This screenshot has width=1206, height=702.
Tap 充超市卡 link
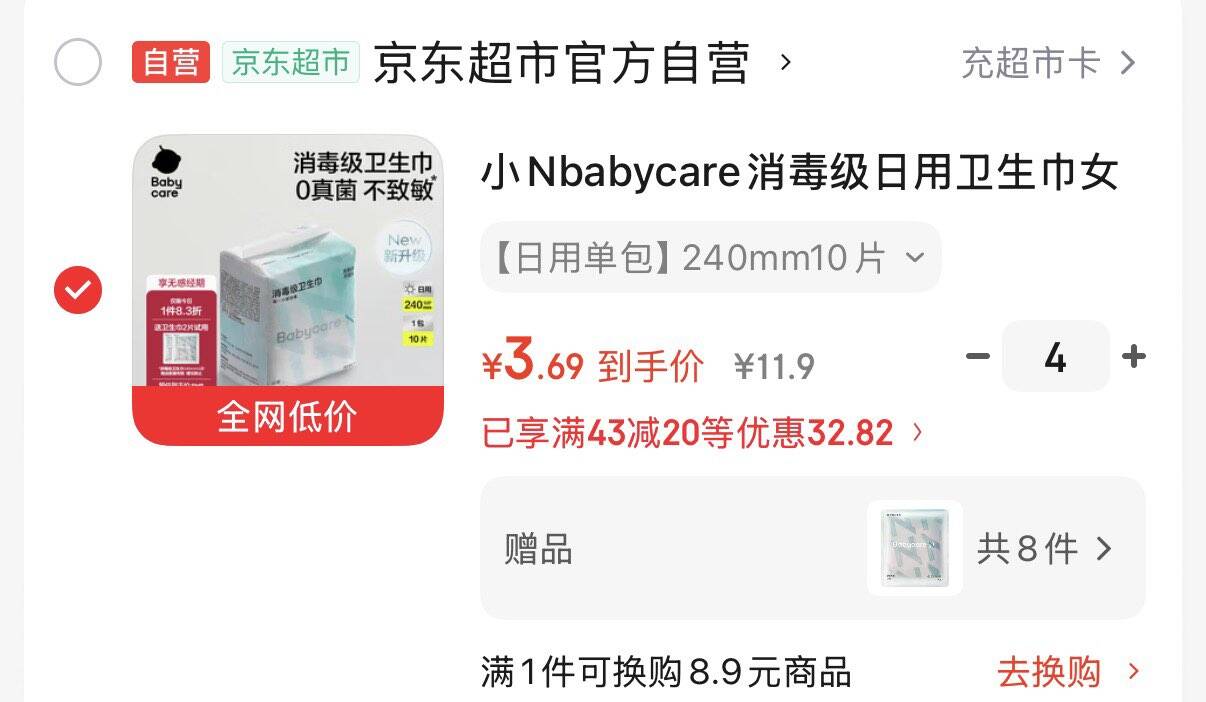pyautogui.click(x=1031, y=63)
